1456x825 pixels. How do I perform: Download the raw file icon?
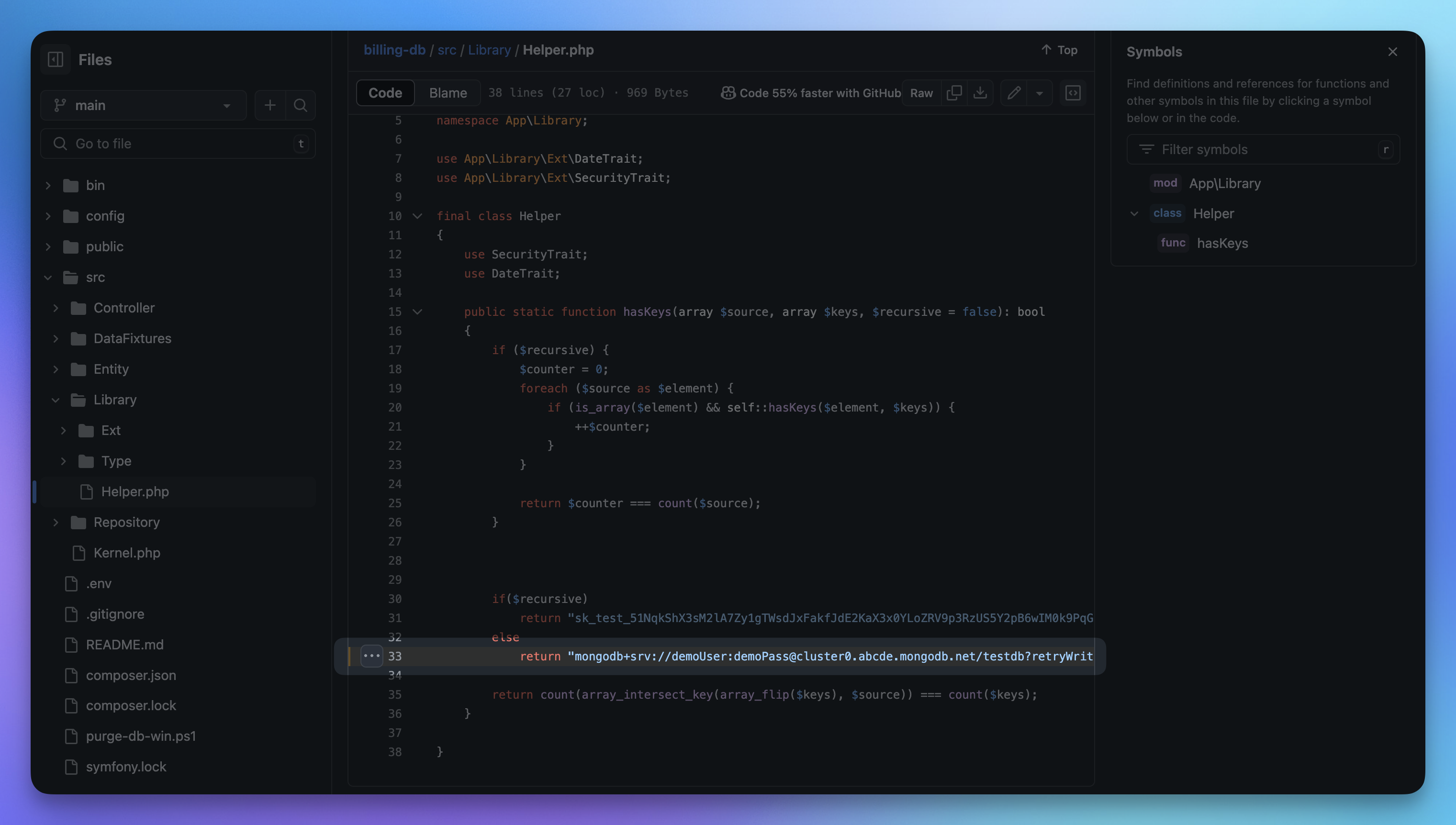pyautogui.click(x=980, y=93)
